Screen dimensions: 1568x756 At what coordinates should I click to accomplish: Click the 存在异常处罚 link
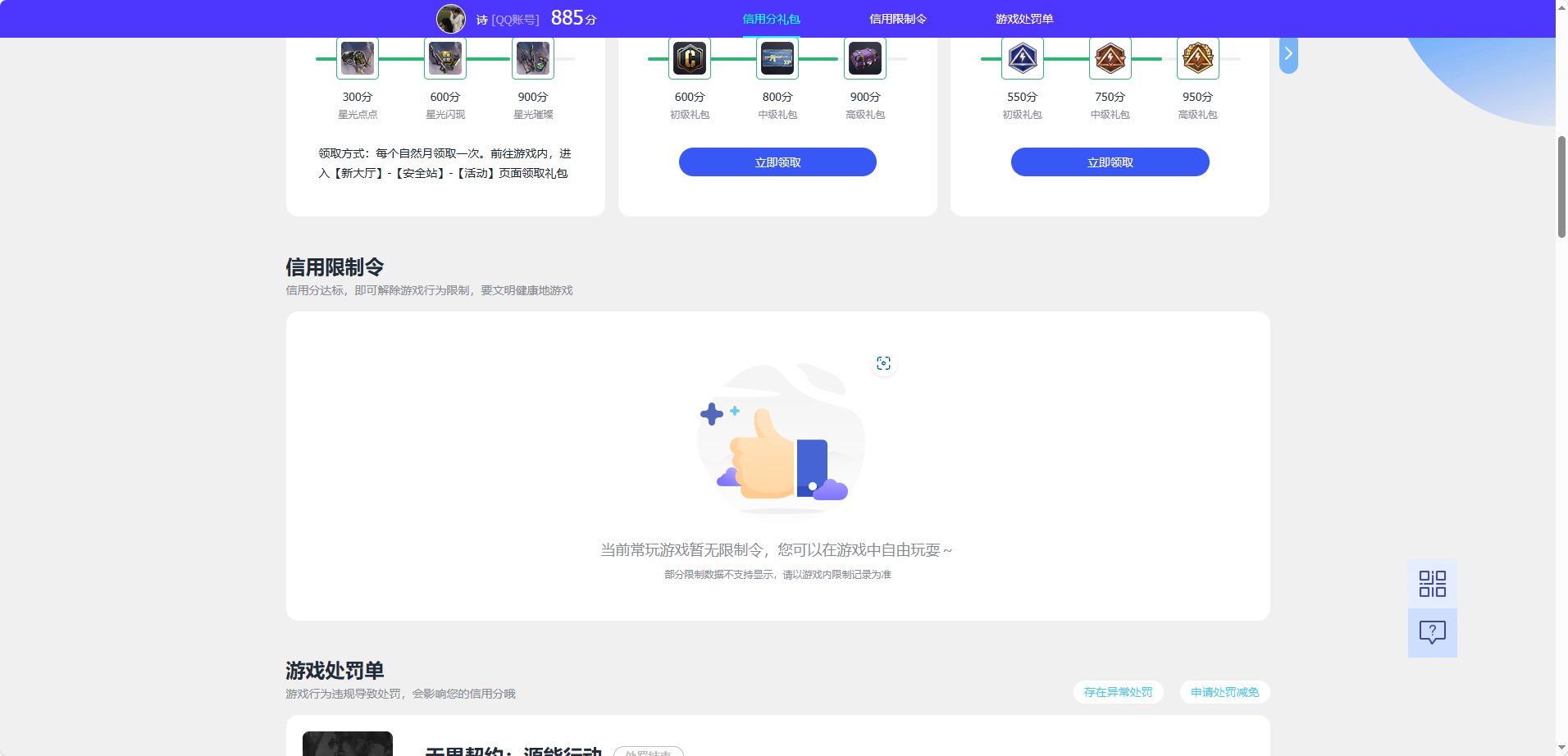pyautogui.click(x=1118, y=692)
